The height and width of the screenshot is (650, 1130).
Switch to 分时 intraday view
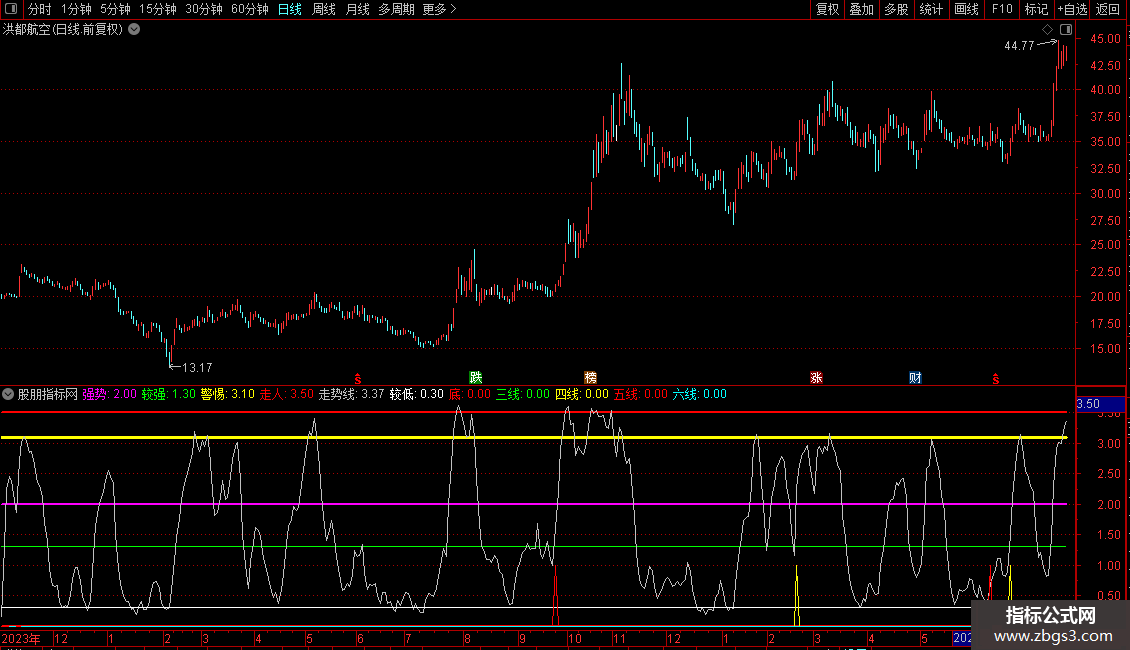[40, 9]
